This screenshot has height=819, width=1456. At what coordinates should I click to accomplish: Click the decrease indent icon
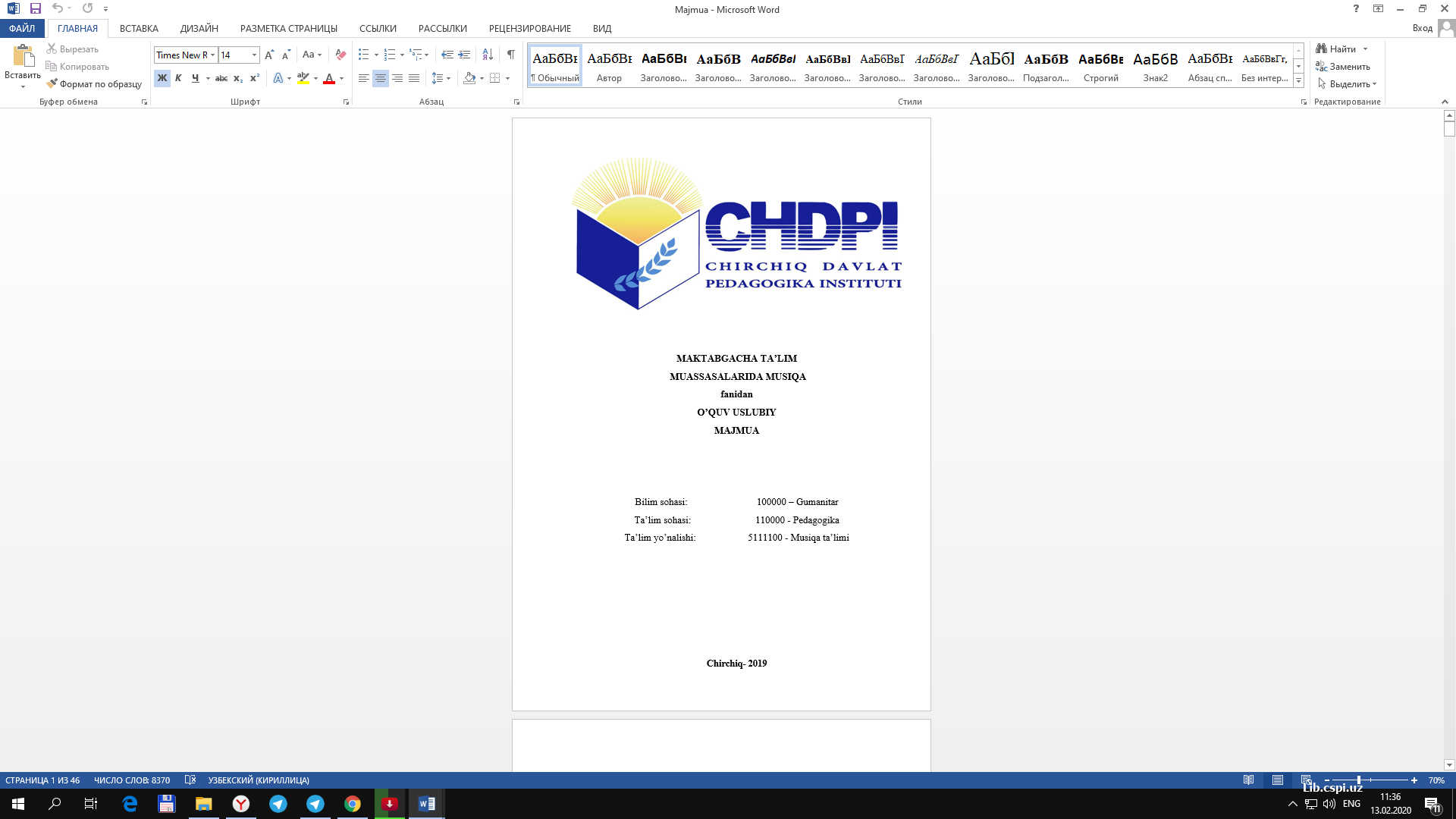click(x=447, y=55)
